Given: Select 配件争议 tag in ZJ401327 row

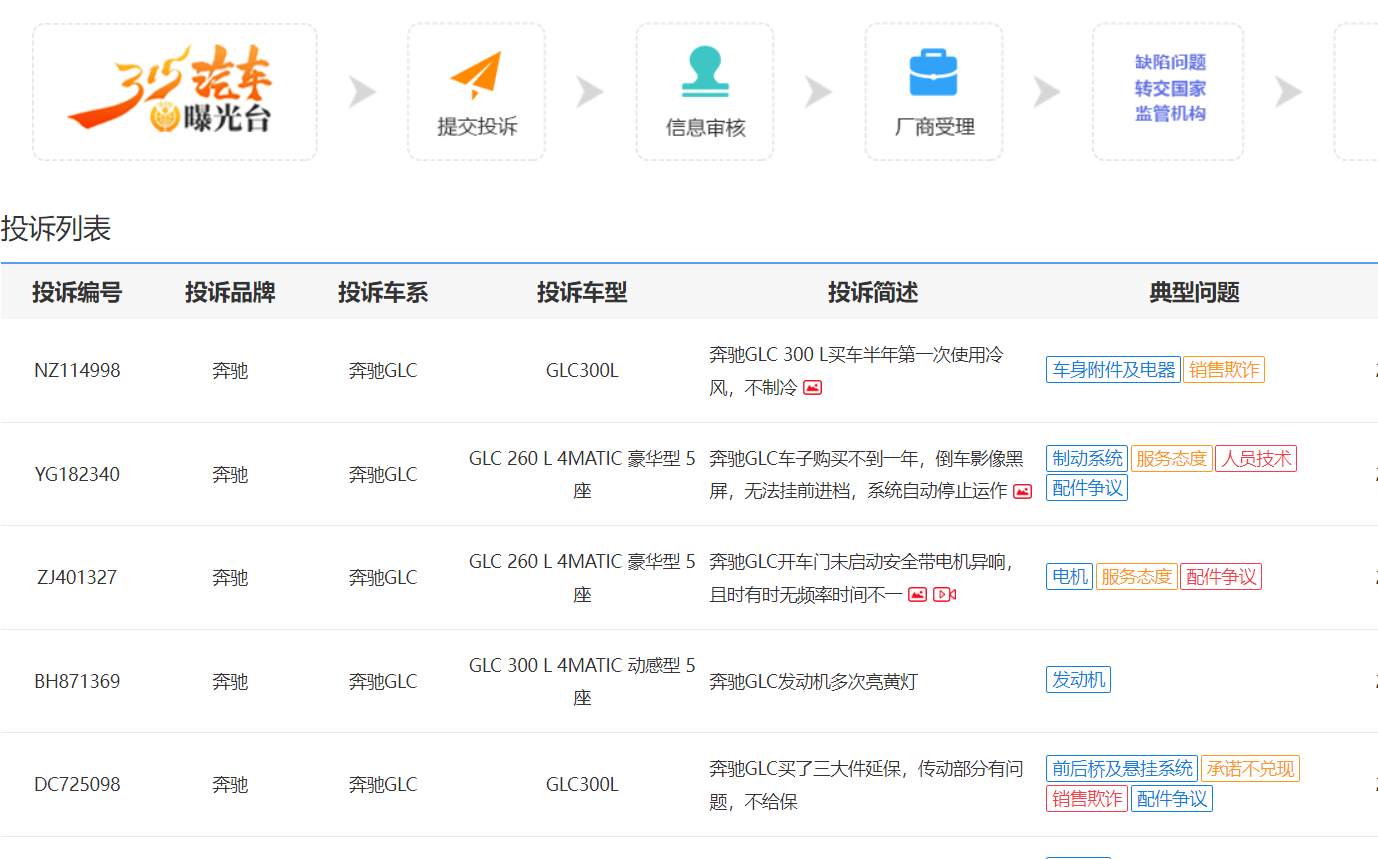Looking at the screenshot, I should [x=1221, y=577].
